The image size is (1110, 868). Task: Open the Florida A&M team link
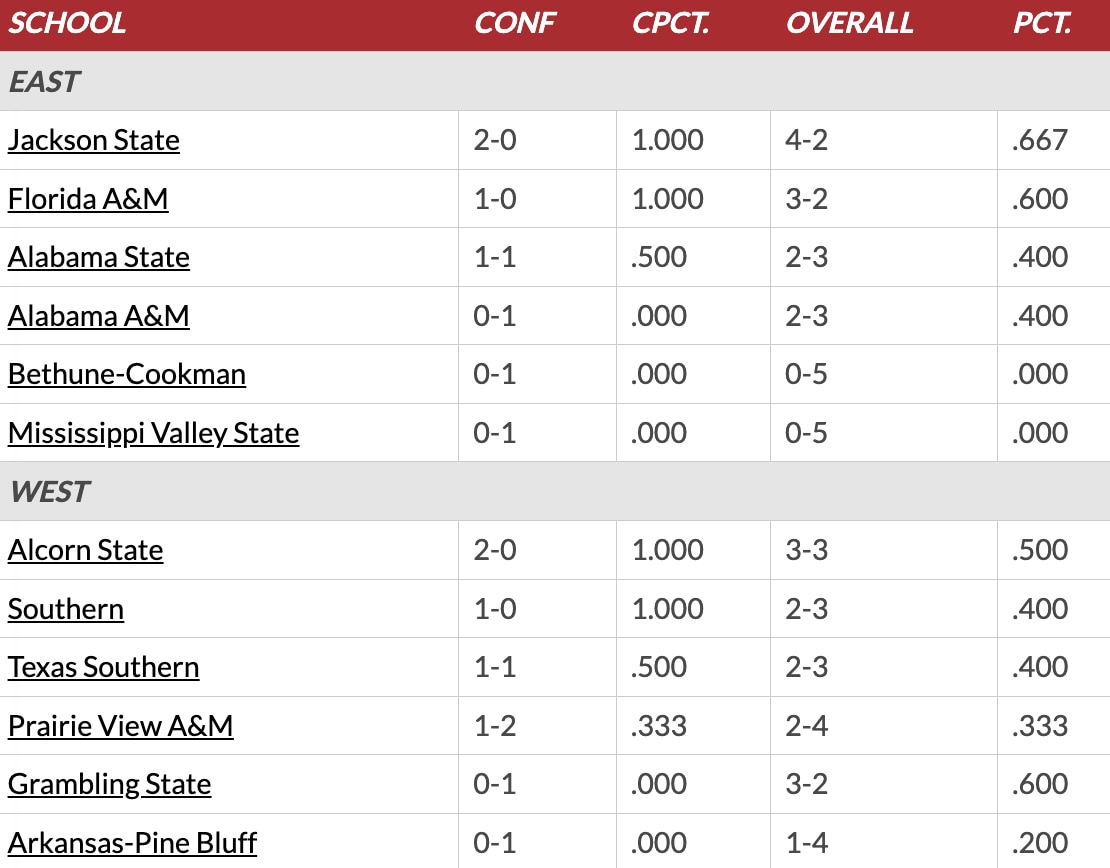88,199
